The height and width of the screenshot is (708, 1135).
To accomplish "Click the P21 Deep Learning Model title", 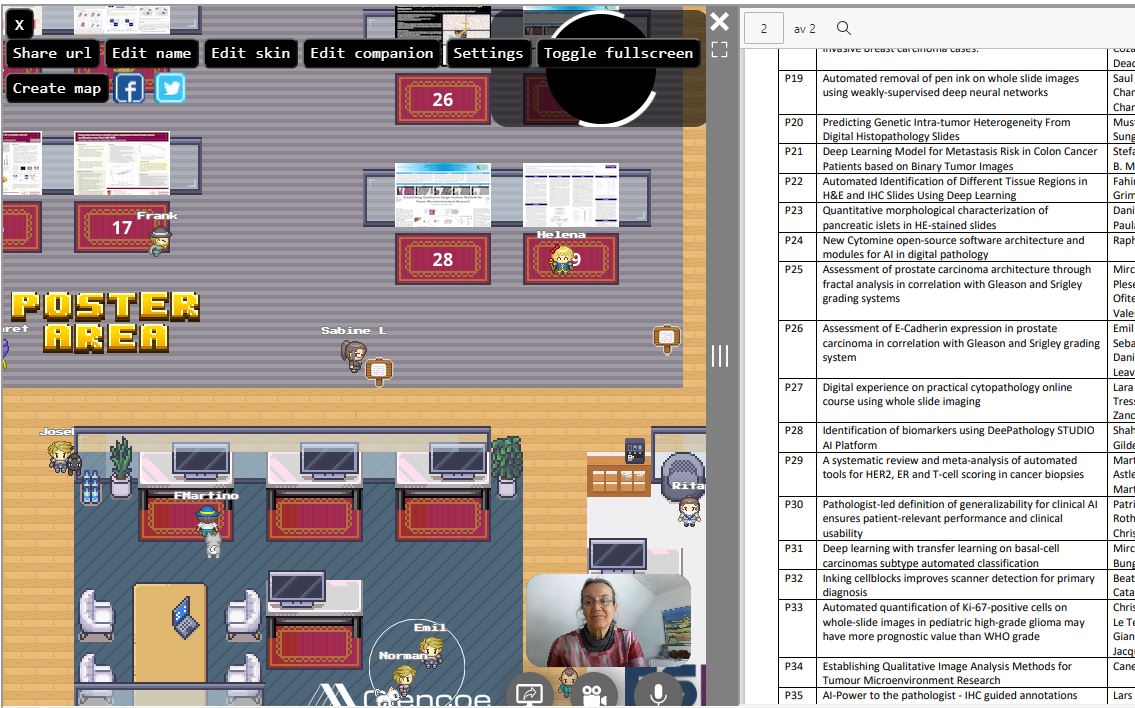I will tap(960, 159).
